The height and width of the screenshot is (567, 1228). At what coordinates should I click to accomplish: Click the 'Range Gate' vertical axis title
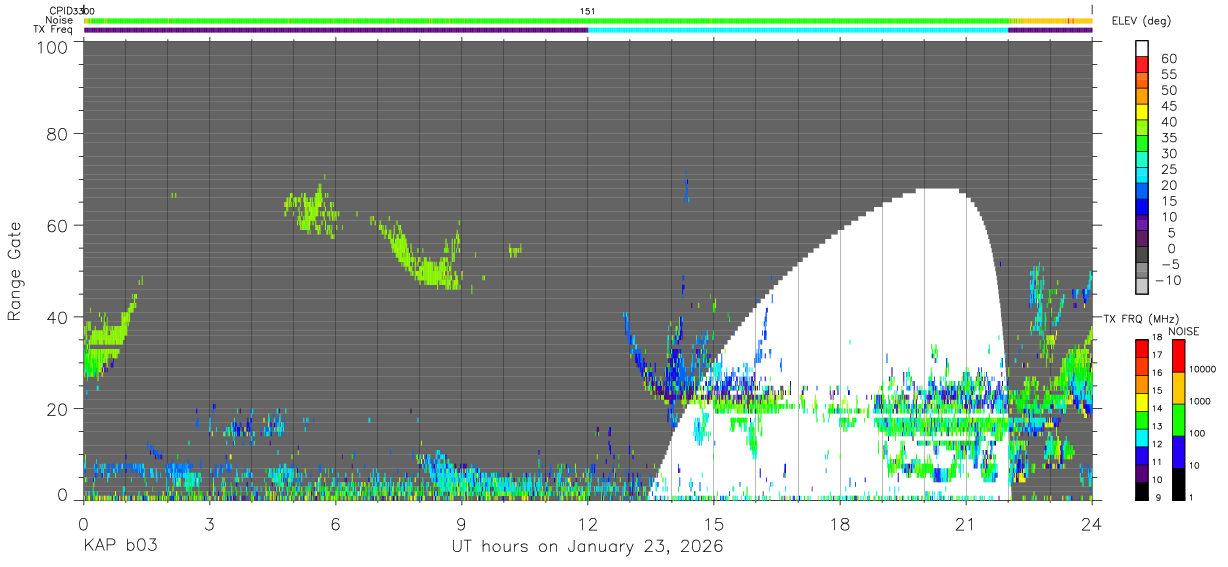15,272
